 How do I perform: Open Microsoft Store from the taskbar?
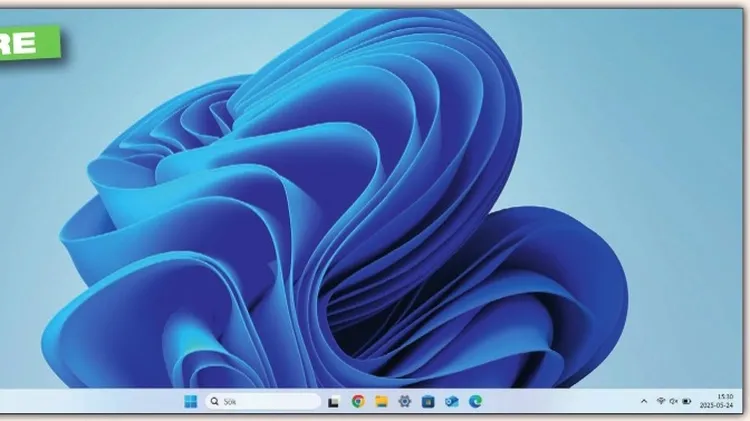[428, 401]
